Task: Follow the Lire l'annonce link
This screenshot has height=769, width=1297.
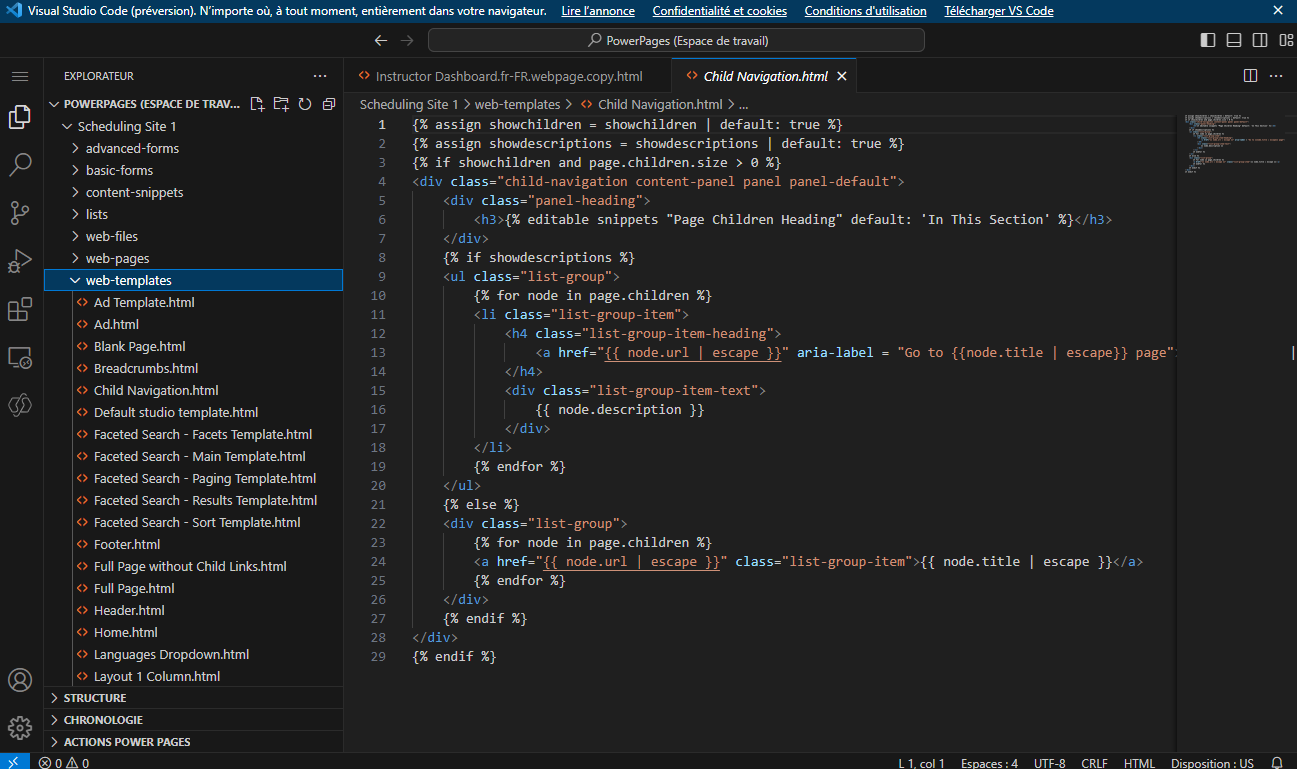Action: (x=597, y=10)
